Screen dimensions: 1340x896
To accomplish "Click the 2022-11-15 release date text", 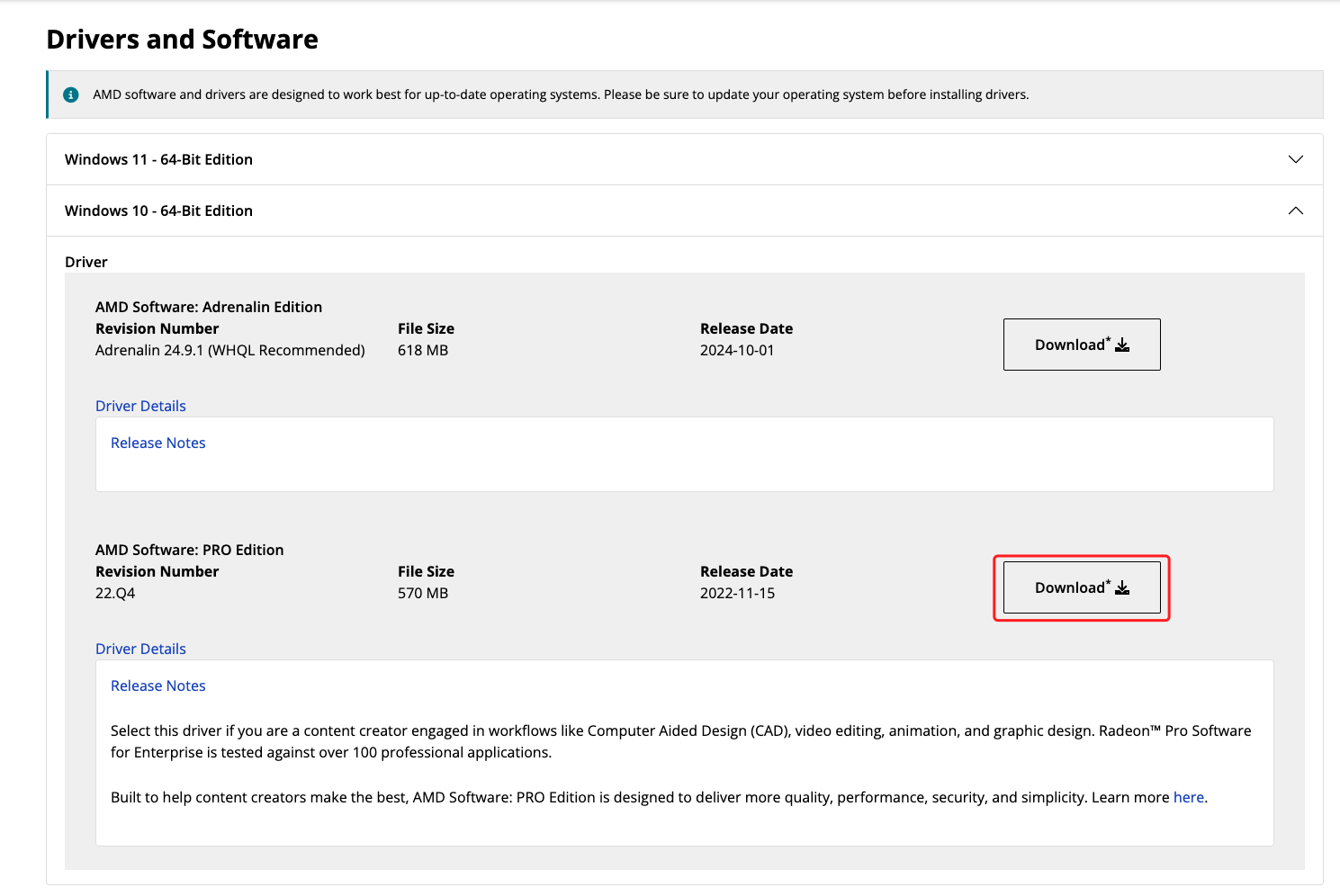I will click(x=737, y=593).
